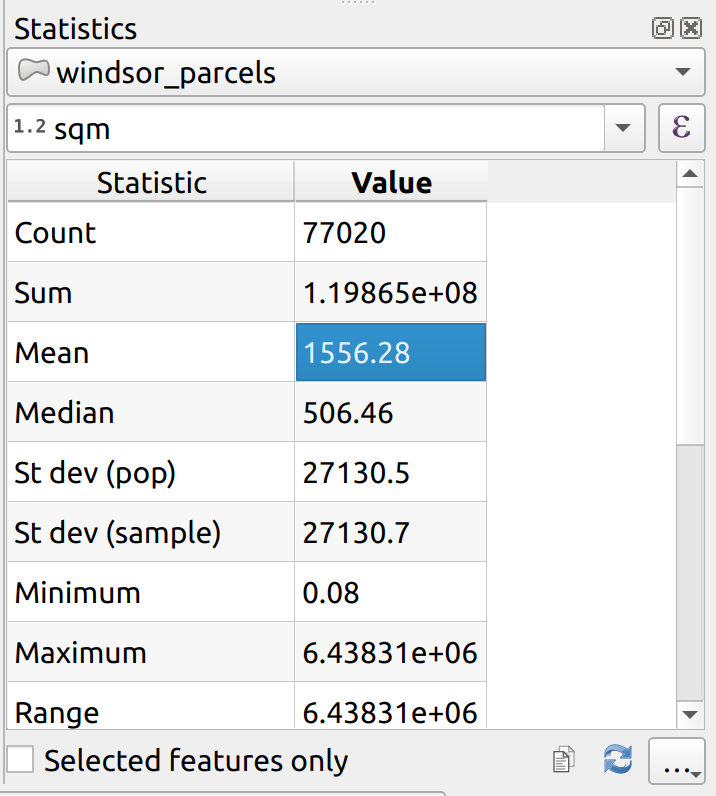Open the statistics options menu button
Viewport: 716px width, 796px height.
(x=680, y=762)
